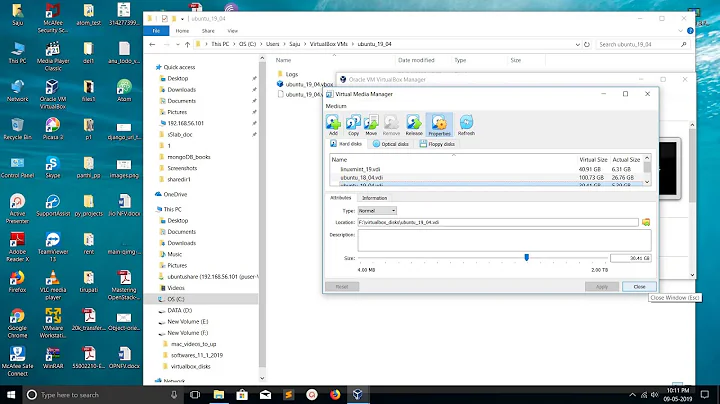Click inside the Description text box
This screenshot has width=720, height=404.
coord(504,240)
